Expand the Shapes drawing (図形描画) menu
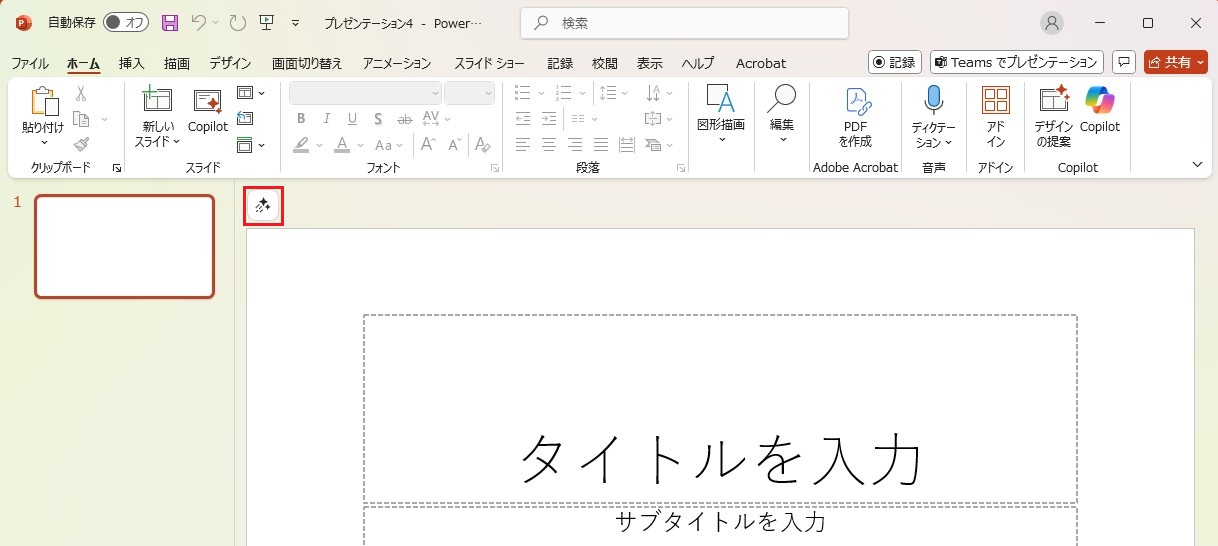 [720, 114]
